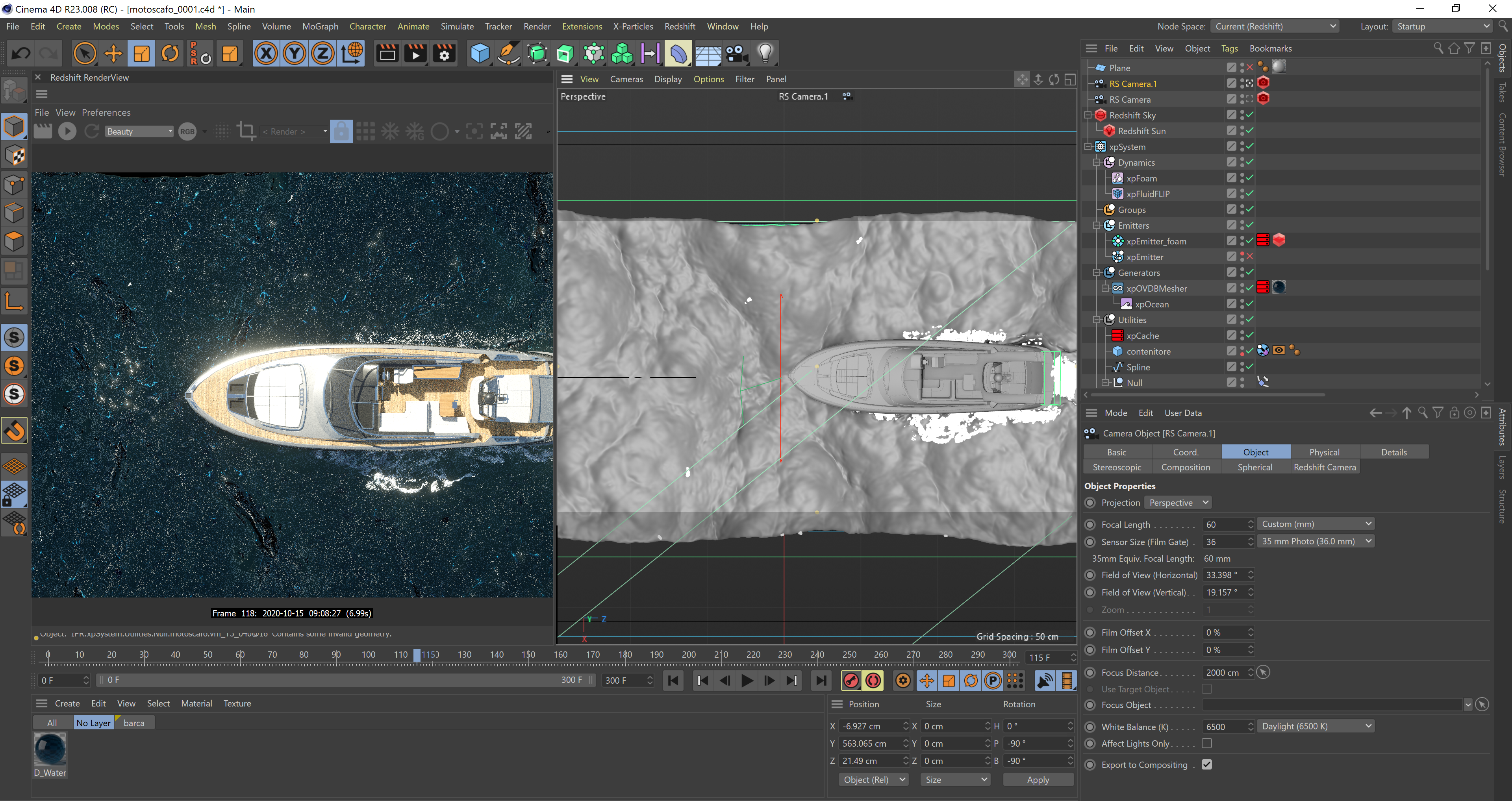Click the Apply button in coordinates panel
This screenshot has height=801, width=1512.
pos(1037,779)
